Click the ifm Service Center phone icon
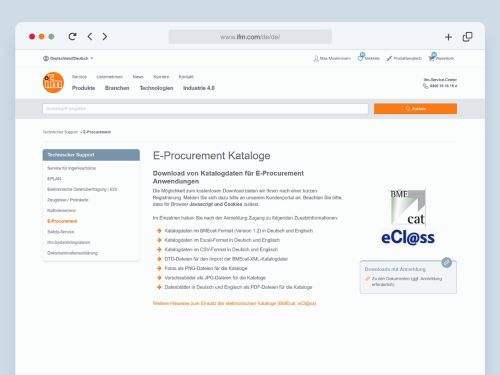This screenshot has height=375, width=500. point(426,86)
